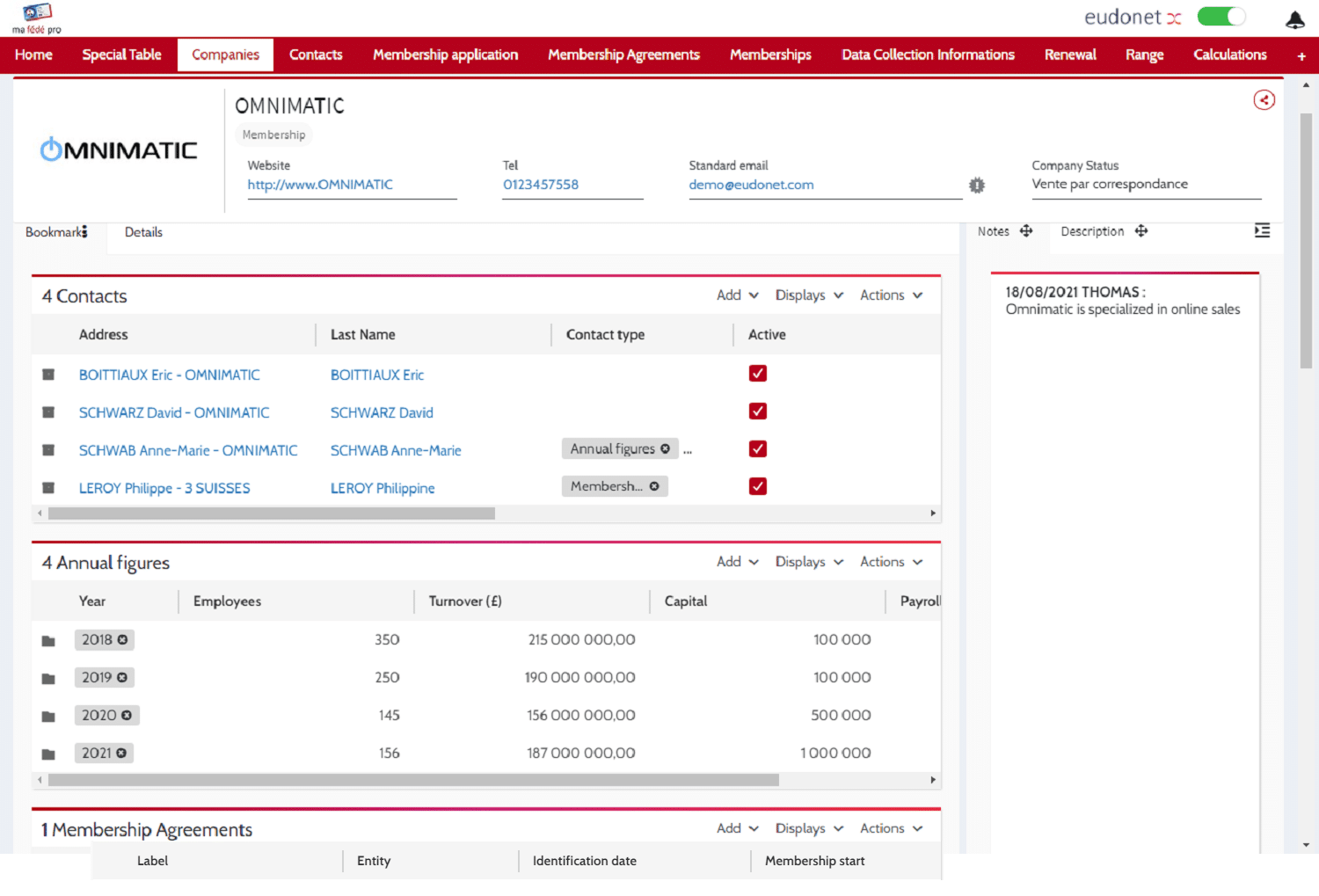Open the folder icon of 2020 row
Screen dimensions: 1319x896
48,717
